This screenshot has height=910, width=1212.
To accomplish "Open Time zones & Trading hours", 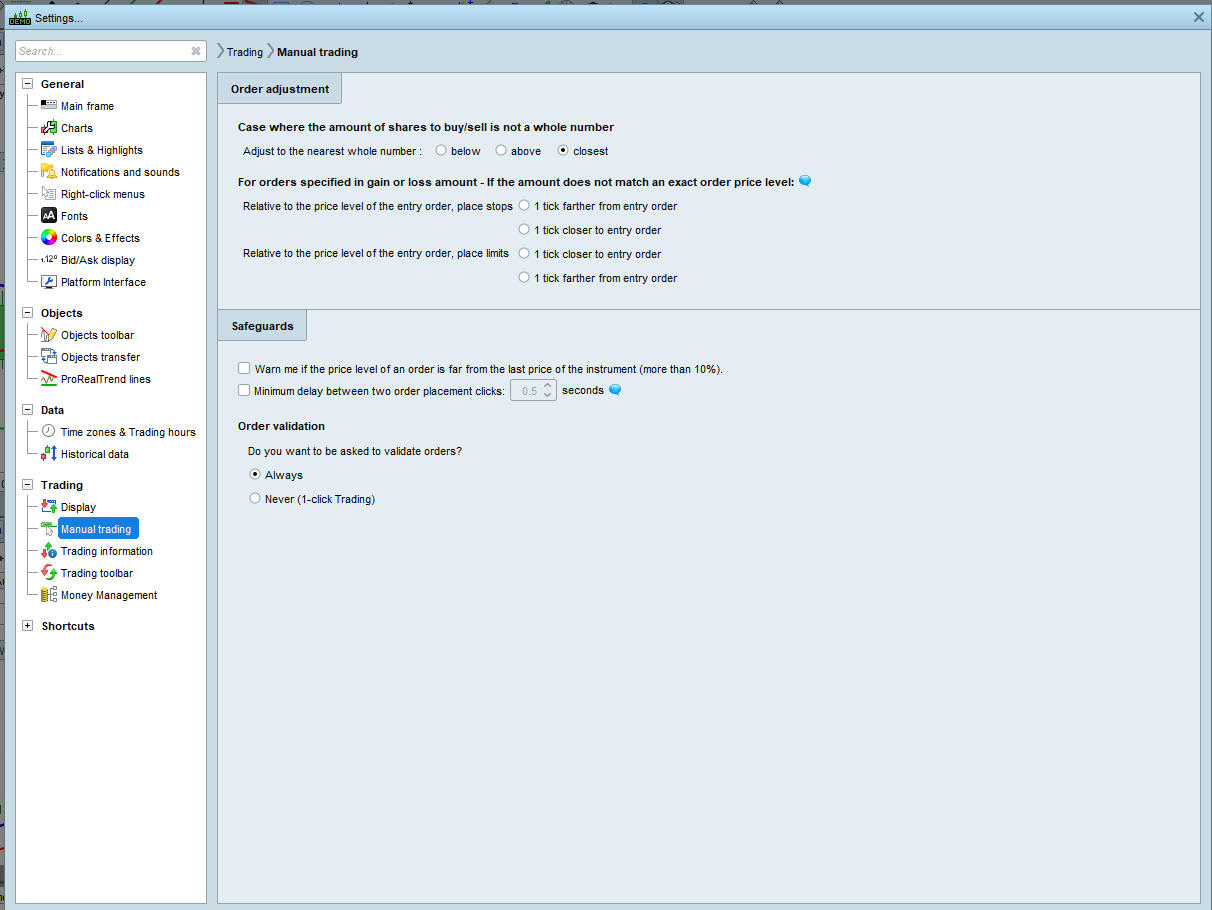I will pyautogui.click(x=128, y=432).
